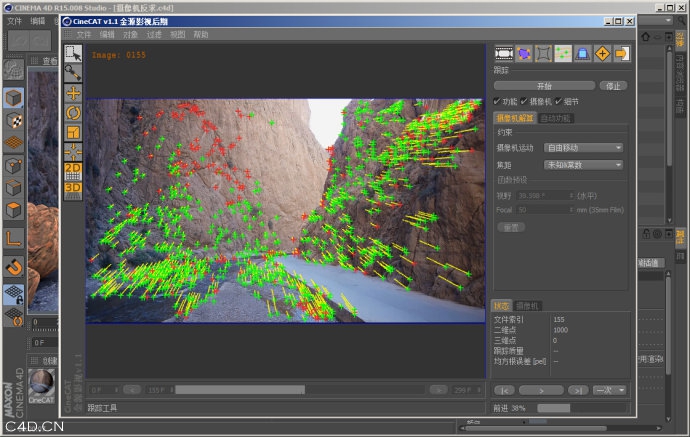Viewport: 690px width, 437px height.
Task: Switch to the 摄像机解算 tab
Action: click(x=515, y=118)
